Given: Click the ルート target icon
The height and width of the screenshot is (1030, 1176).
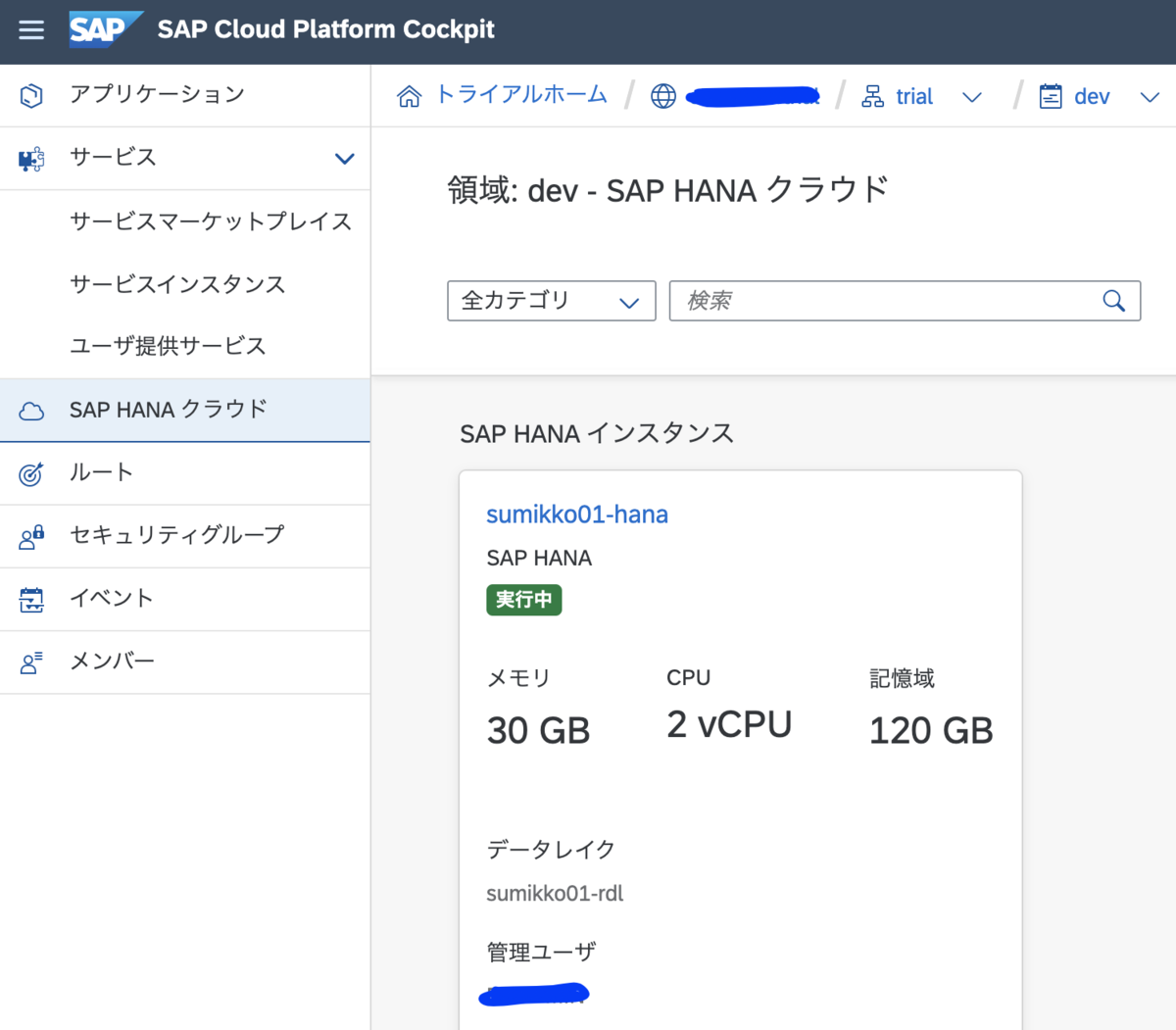Looking at the screenshot, I should [31, 474].
